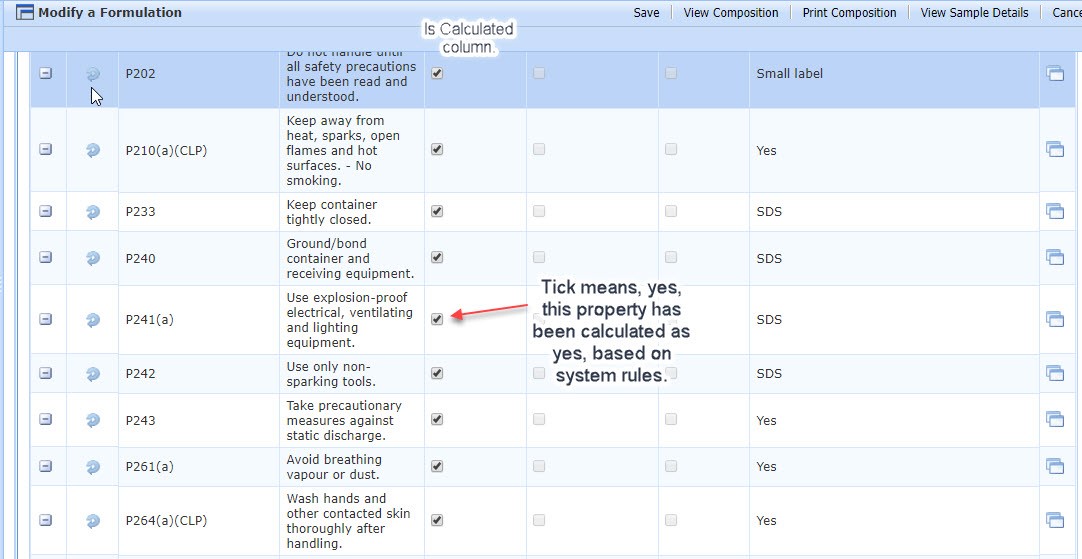Click the refresh icon in the P210(a)(CLP) row
This screenshot has width=1082, height=559.
point(93,150)
